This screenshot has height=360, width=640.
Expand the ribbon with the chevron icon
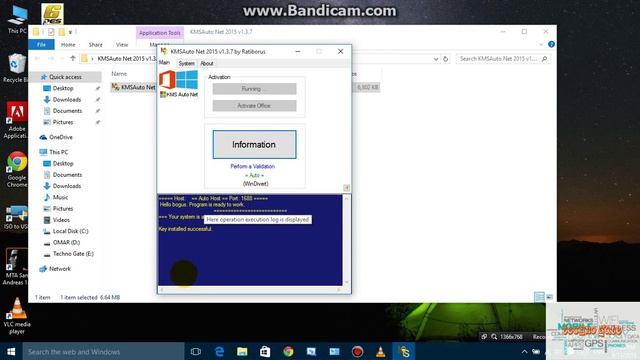541,44
